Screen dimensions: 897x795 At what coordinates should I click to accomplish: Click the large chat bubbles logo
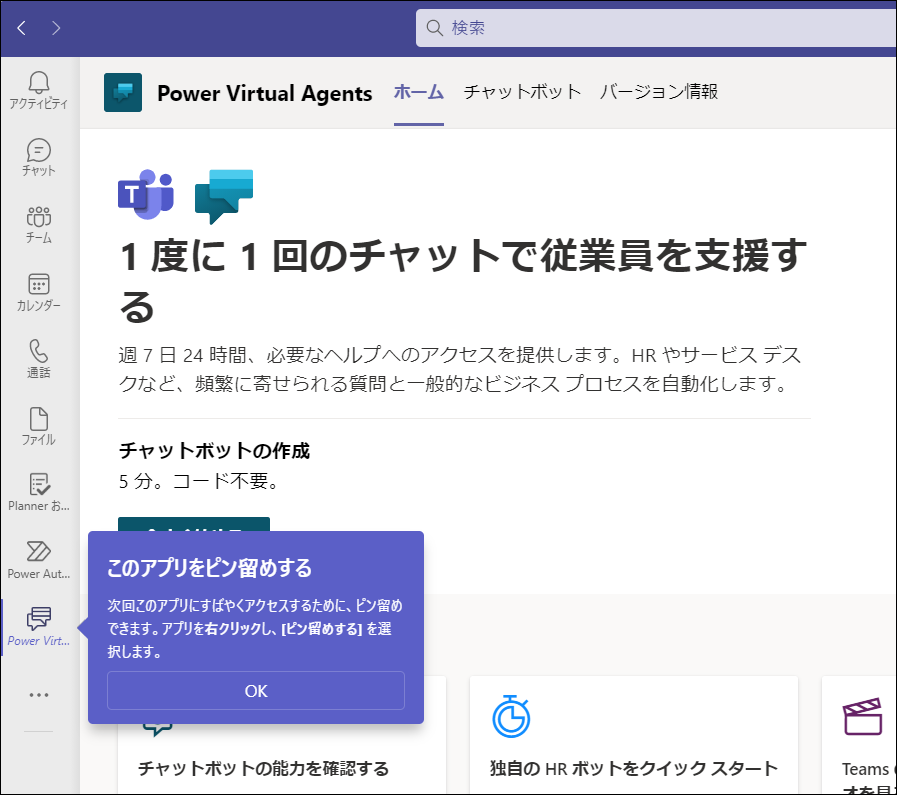tap(224, 196)
